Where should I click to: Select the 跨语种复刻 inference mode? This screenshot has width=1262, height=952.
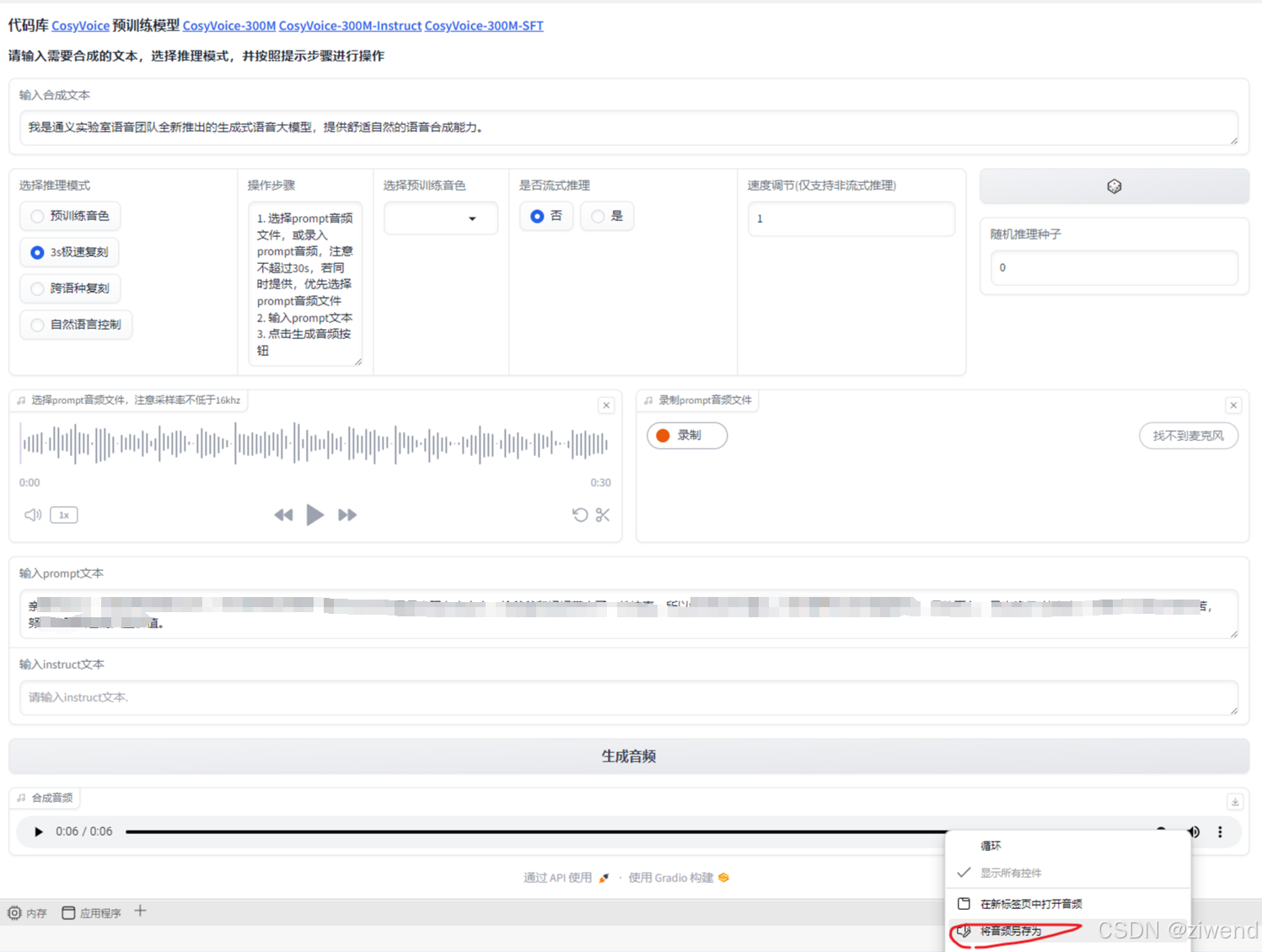pyautogui.click(x=70, y=288)
